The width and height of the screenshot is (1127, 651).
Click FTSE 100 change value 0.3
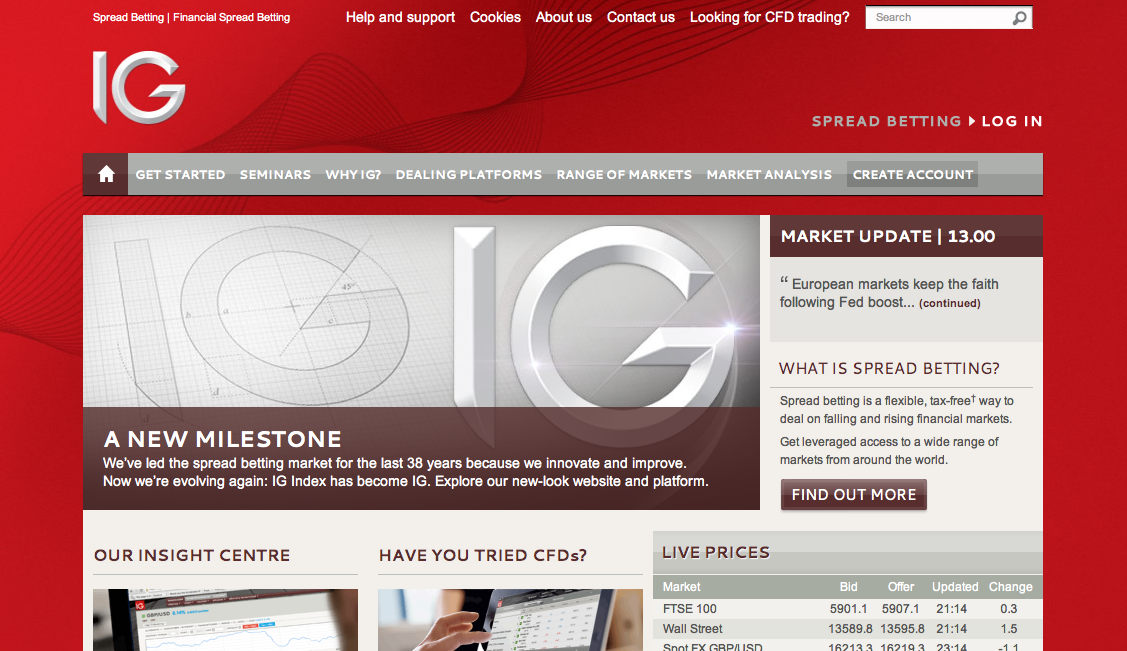point(1008,609)
